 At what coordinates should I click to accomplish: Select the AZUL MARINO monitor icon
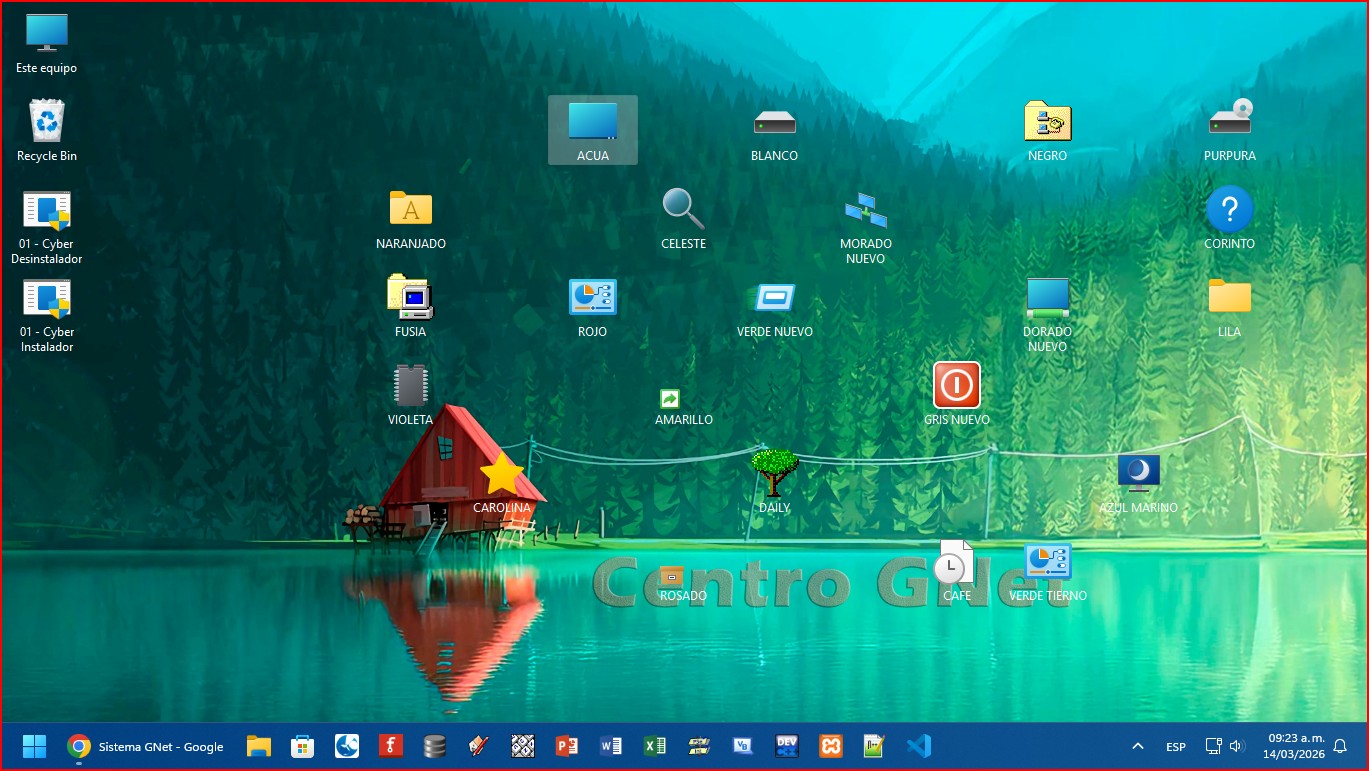(1138, 474)
